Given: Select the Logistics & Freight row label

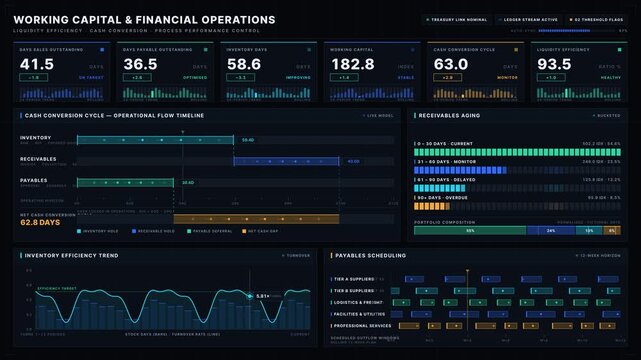Looking at the screenshot, I should (358, 302).
